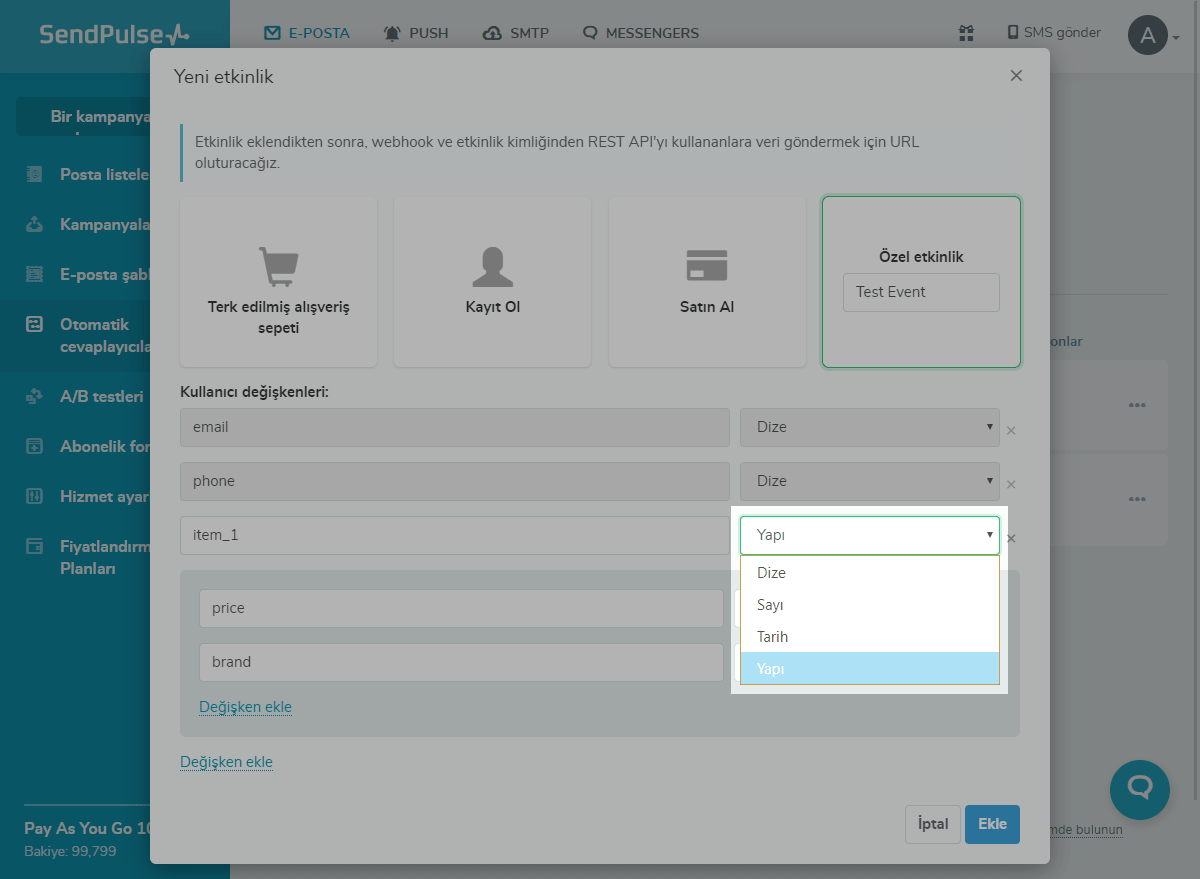Click the gift icon in header
This screenshot has width=1200, height=879.
(x=966, y=33)
